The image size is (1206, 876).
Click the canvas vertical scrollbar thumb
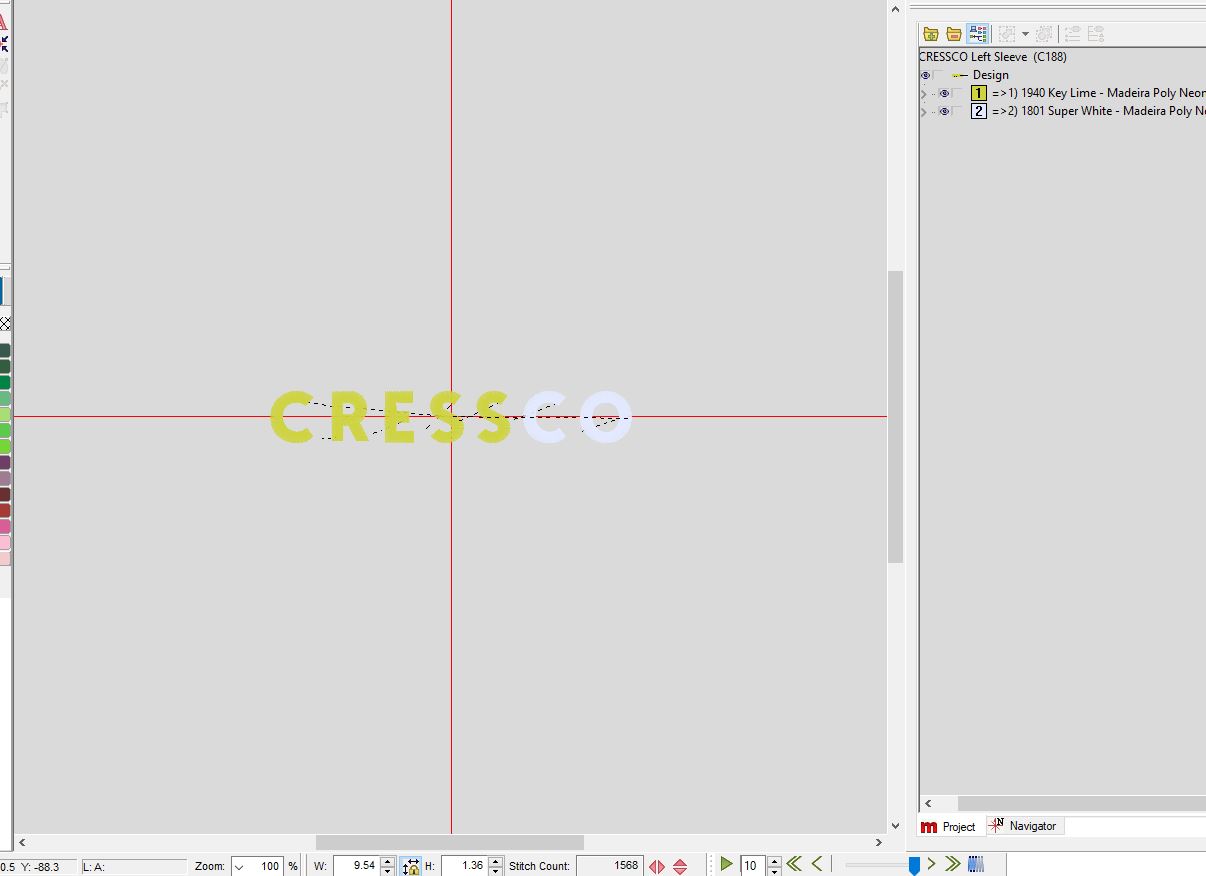[895, 417]
